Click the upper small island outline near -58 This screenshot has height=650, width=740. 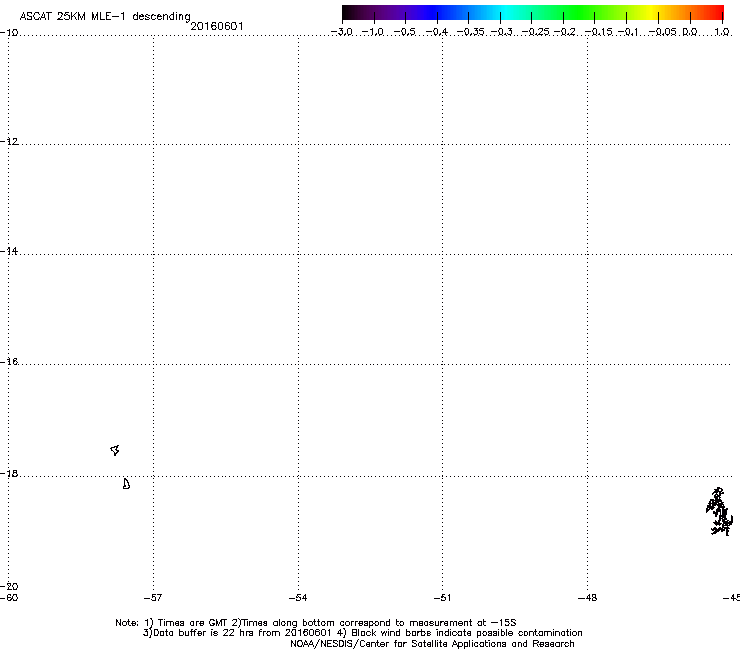tap(115, 450)
